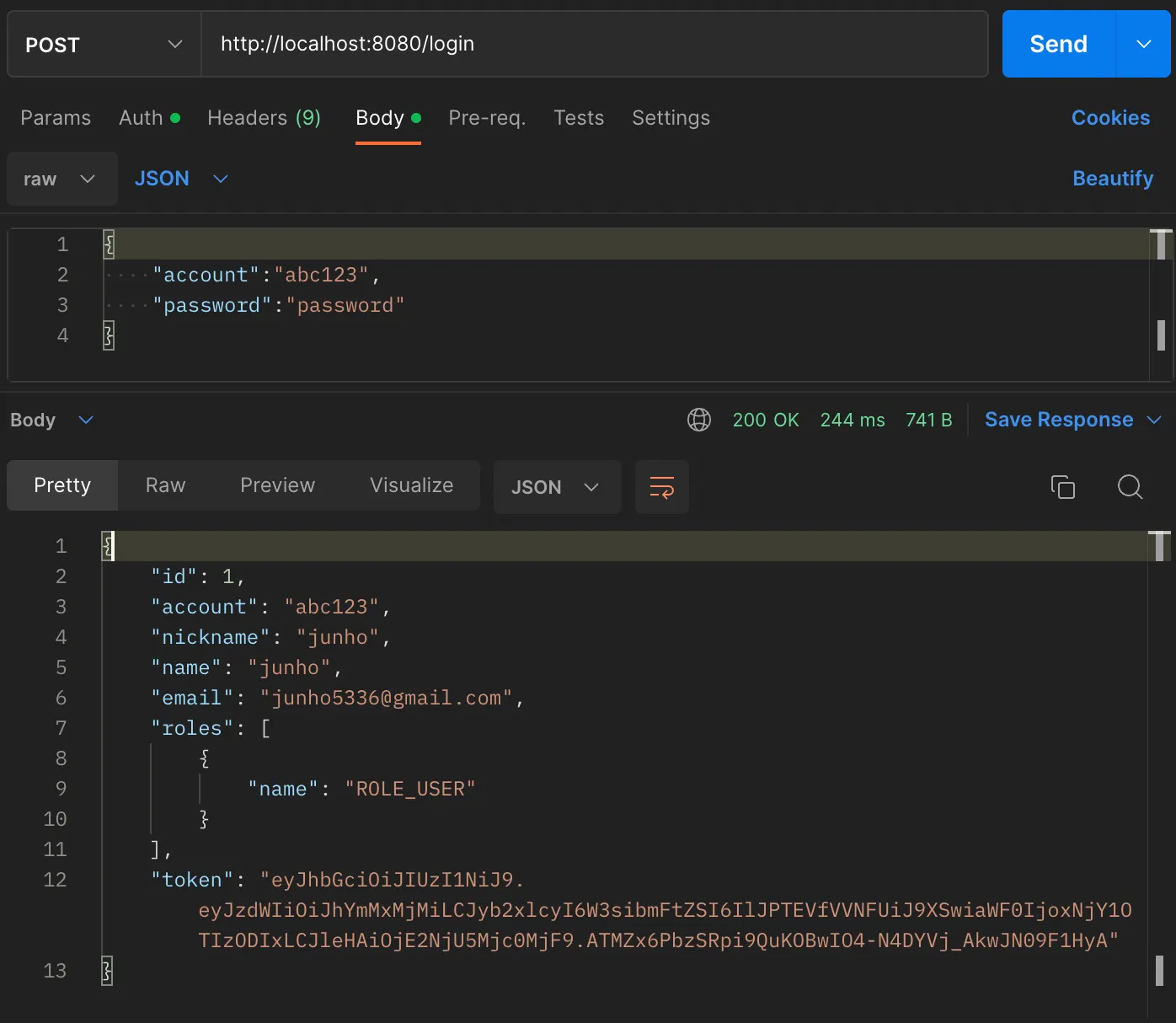The image size is (1176, 1023).
Task: Switch to the Tests tab
Action: click(x=579, y=118)
